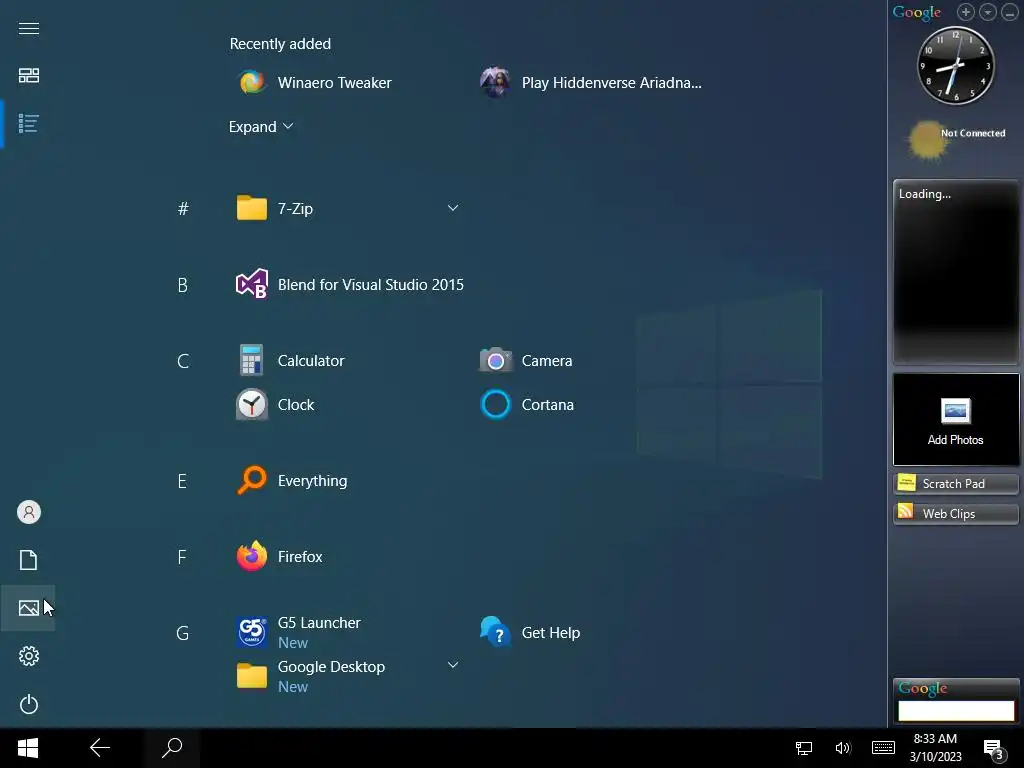Click the taskbar back arrow

(x=100, y=748)
